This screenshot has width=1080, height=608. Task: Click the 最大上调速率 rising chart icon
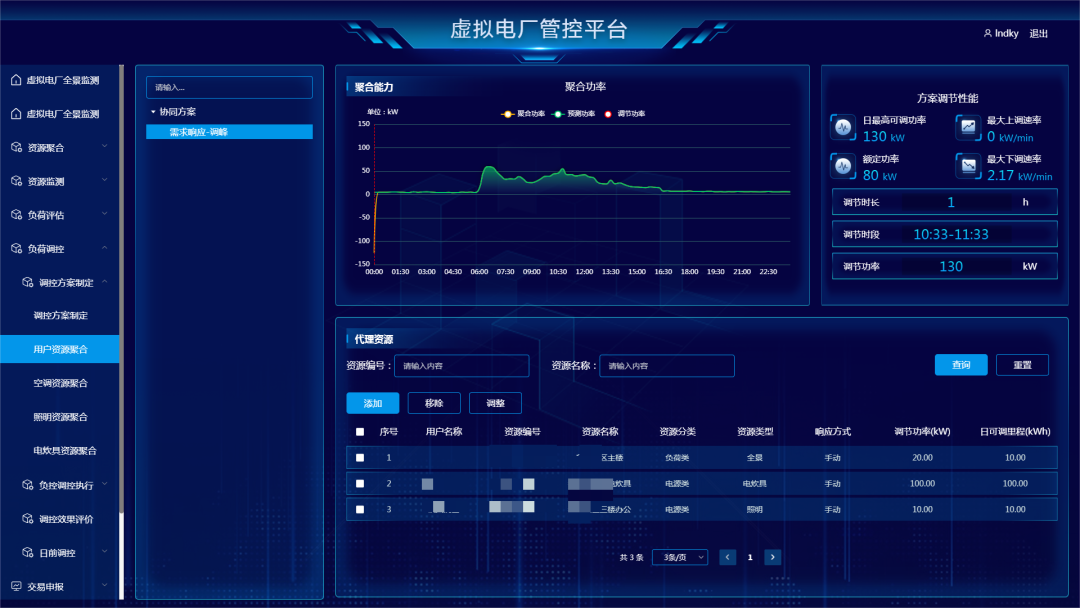967,128
